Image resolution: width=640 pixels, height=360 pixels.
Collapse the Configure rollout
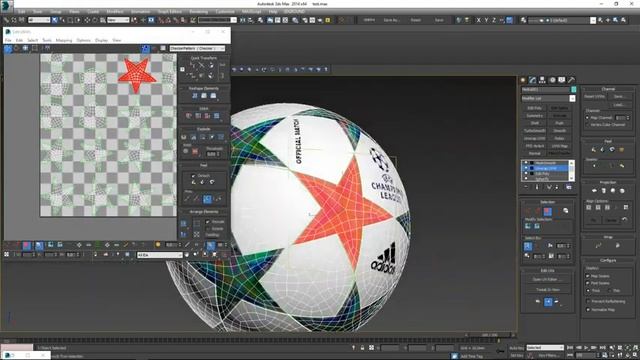[608, 260]
